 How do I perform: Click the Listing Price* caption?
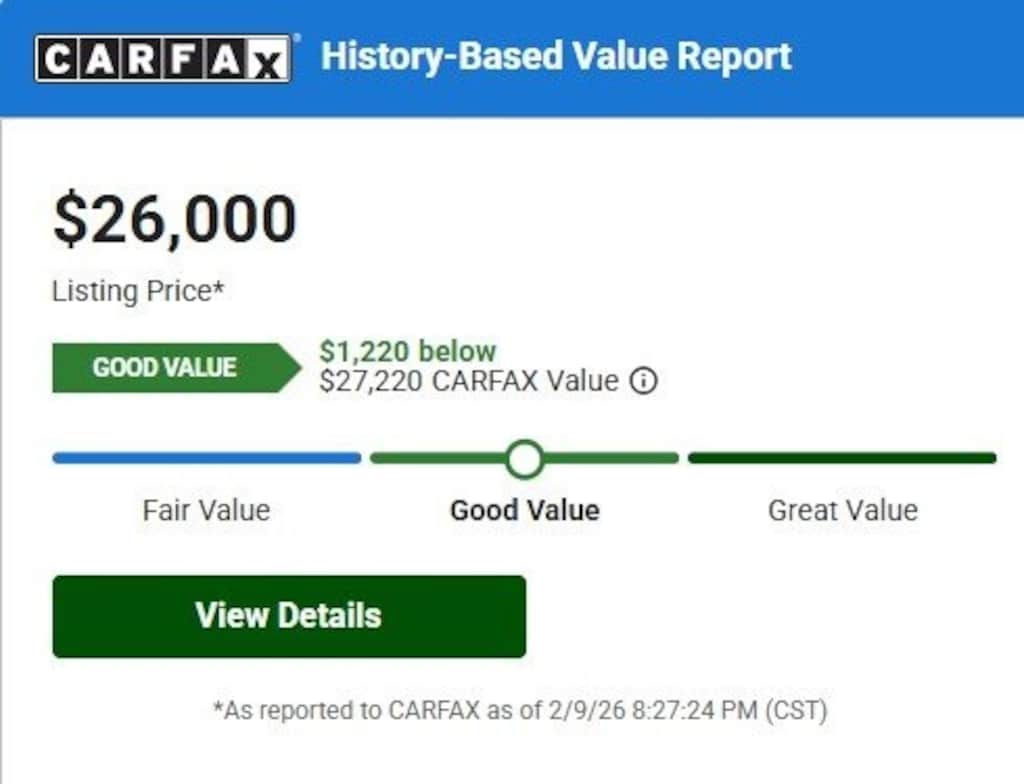point(138,291)
